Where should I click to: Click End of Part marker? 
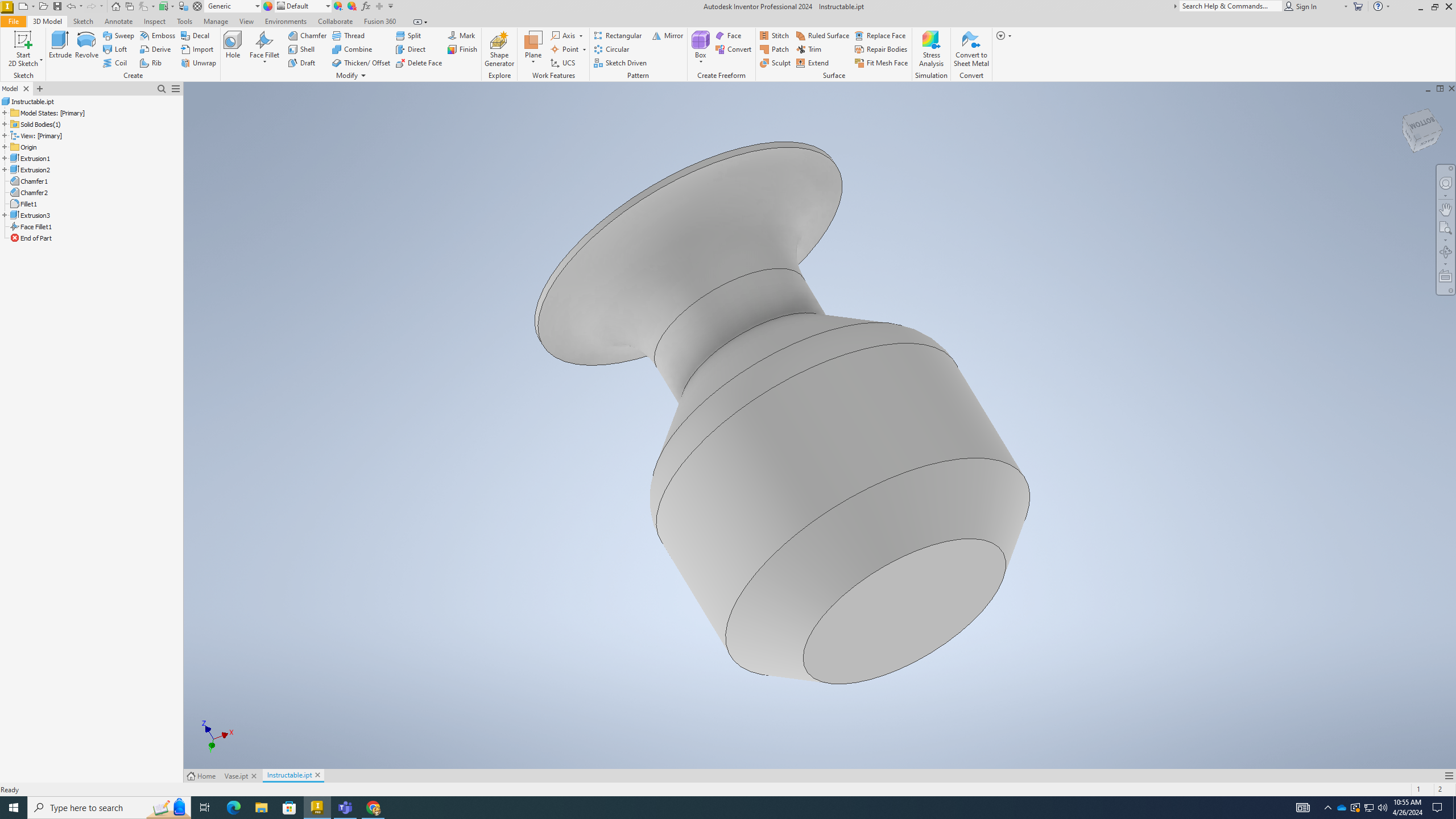(36, 238)
